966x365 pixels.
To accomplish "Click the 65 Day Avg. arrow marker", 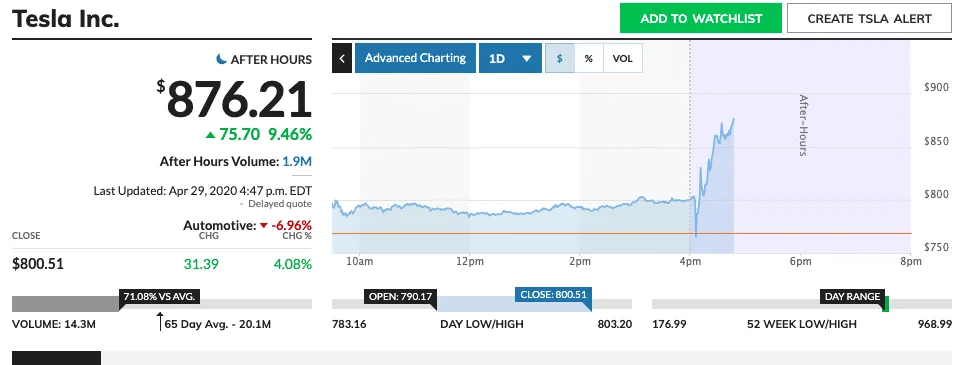I will [x=160, y=321].
